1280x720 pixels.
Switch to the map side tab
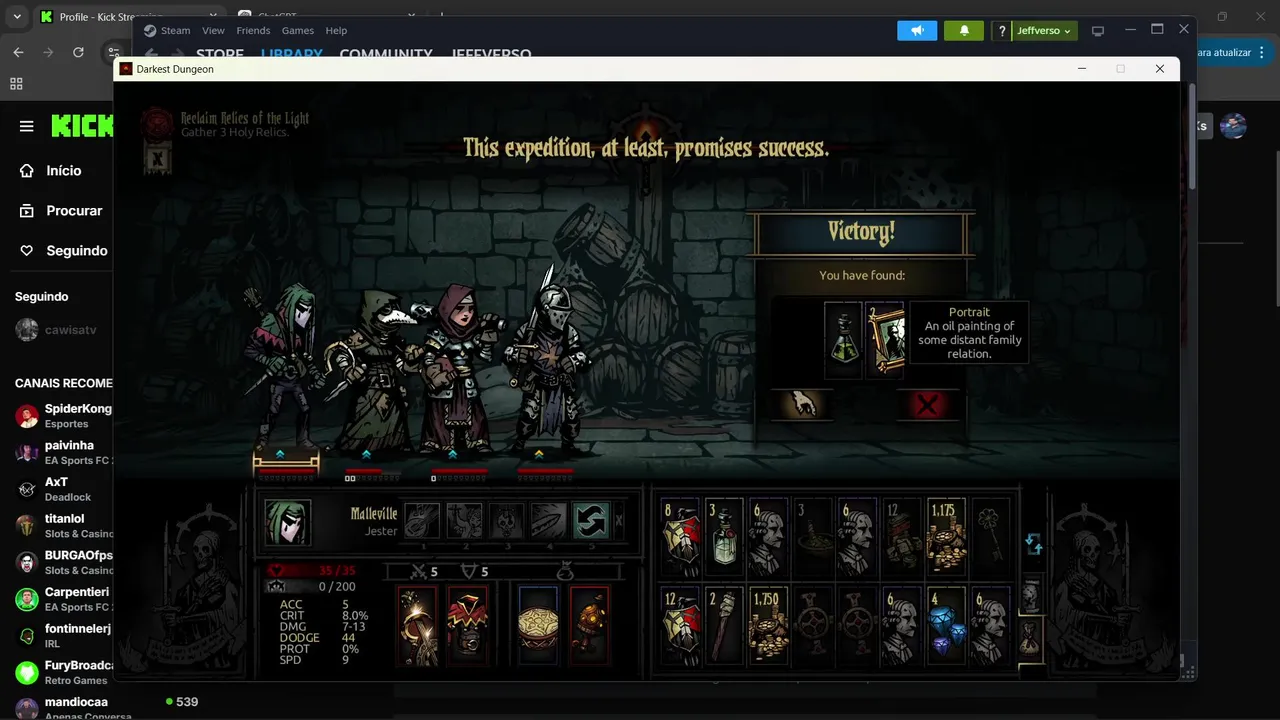pos(1030,597)
